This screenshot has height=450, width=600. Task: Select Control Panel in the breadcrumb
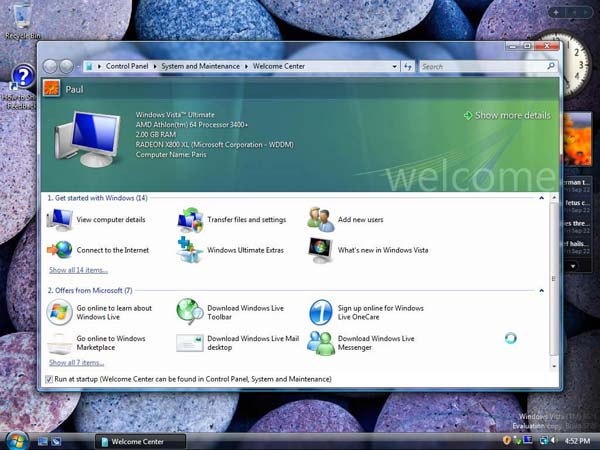129,66
